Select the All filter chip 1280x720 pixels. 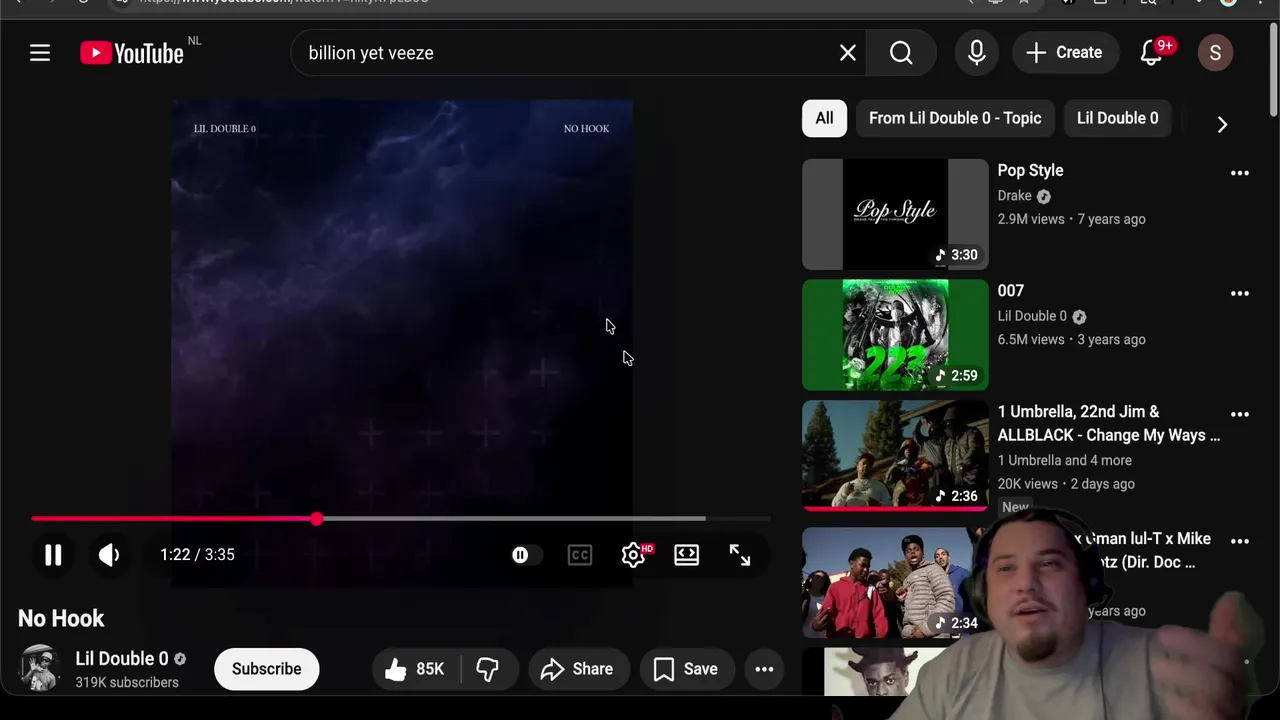824,118
